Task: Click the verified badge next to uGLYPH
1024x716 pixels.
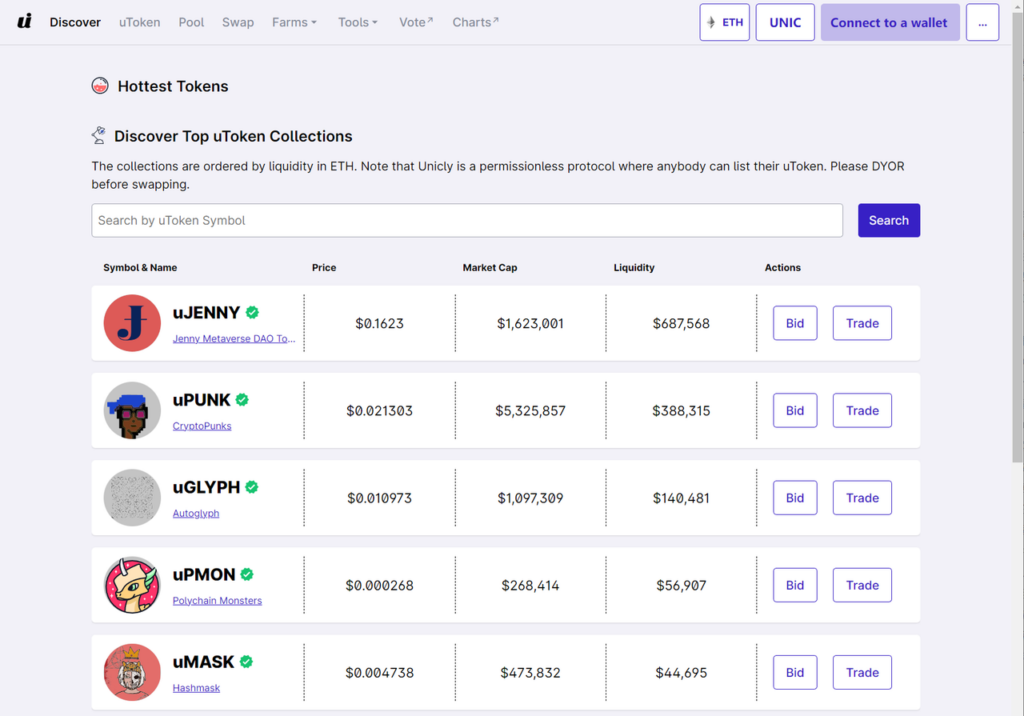Action: pyautogui.click(x=252, y=487)
